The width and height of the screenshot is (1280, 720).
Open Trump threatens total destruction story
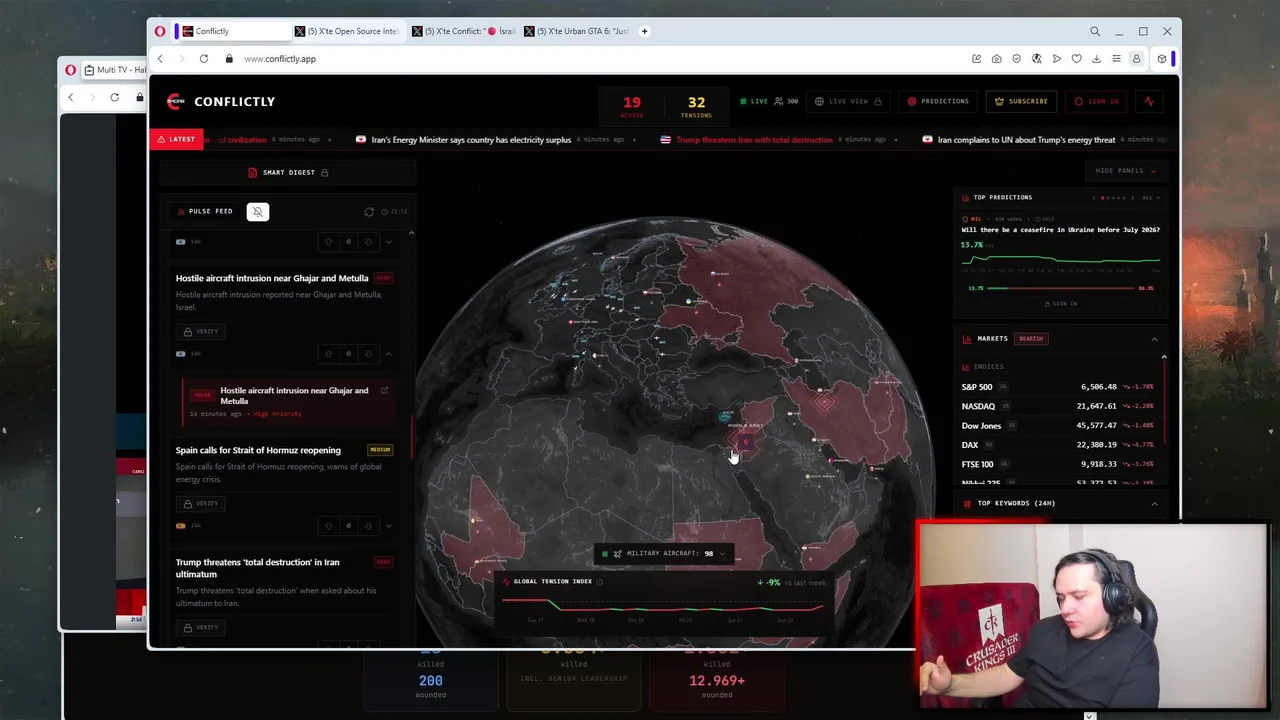[257, 568]
